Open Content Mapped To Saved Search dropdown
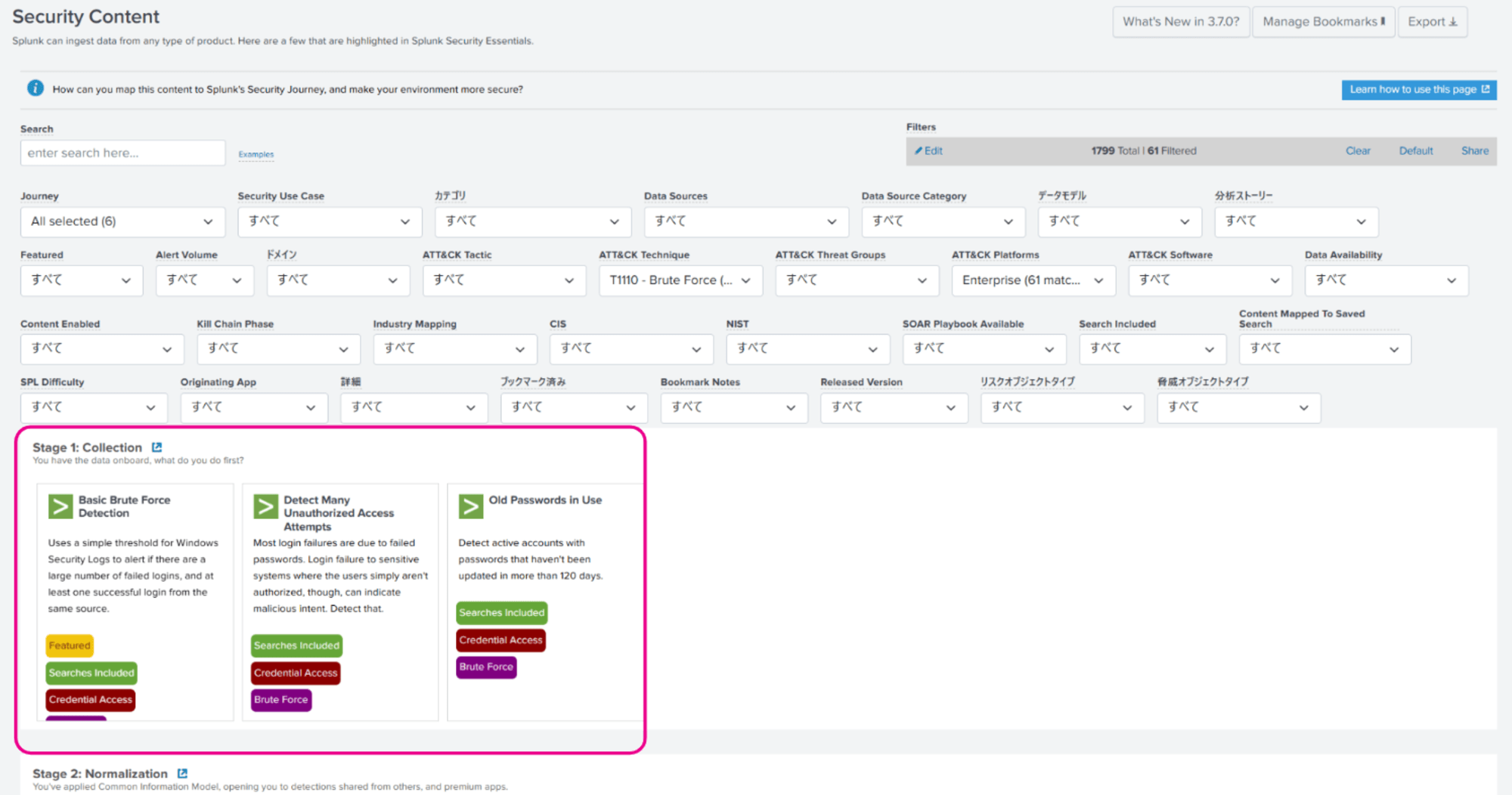Screen dimensions: 1512x795 pyautogui.click(x=1325, y=348)
